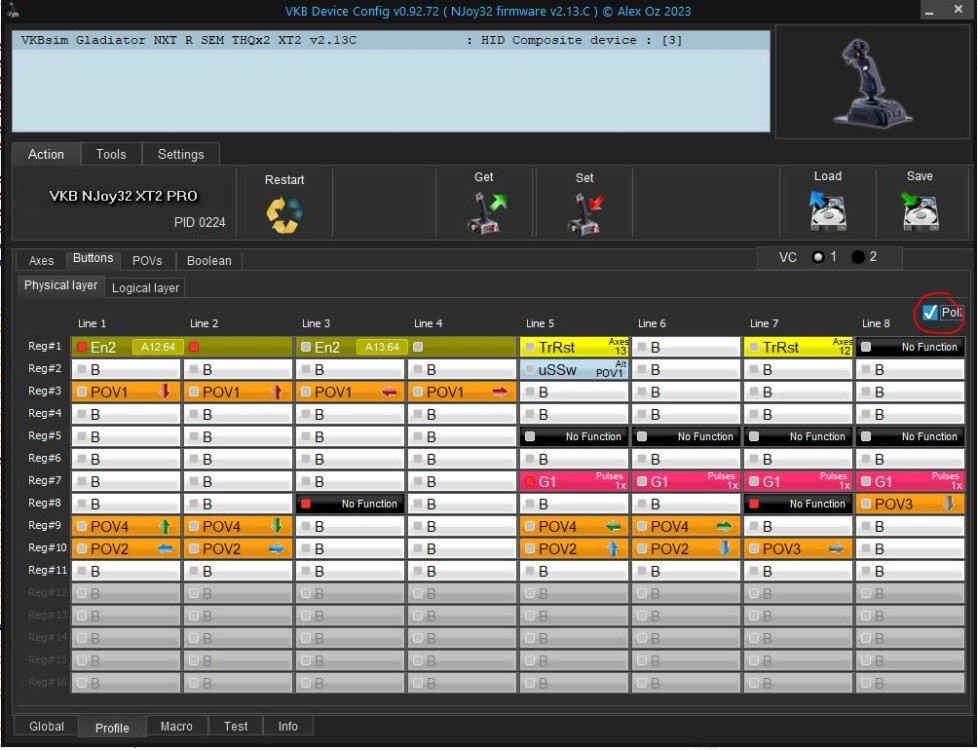The height and width of the screenshot is (750, 978).
Task: Click the Get joystick icon
Action: [486, 213]
